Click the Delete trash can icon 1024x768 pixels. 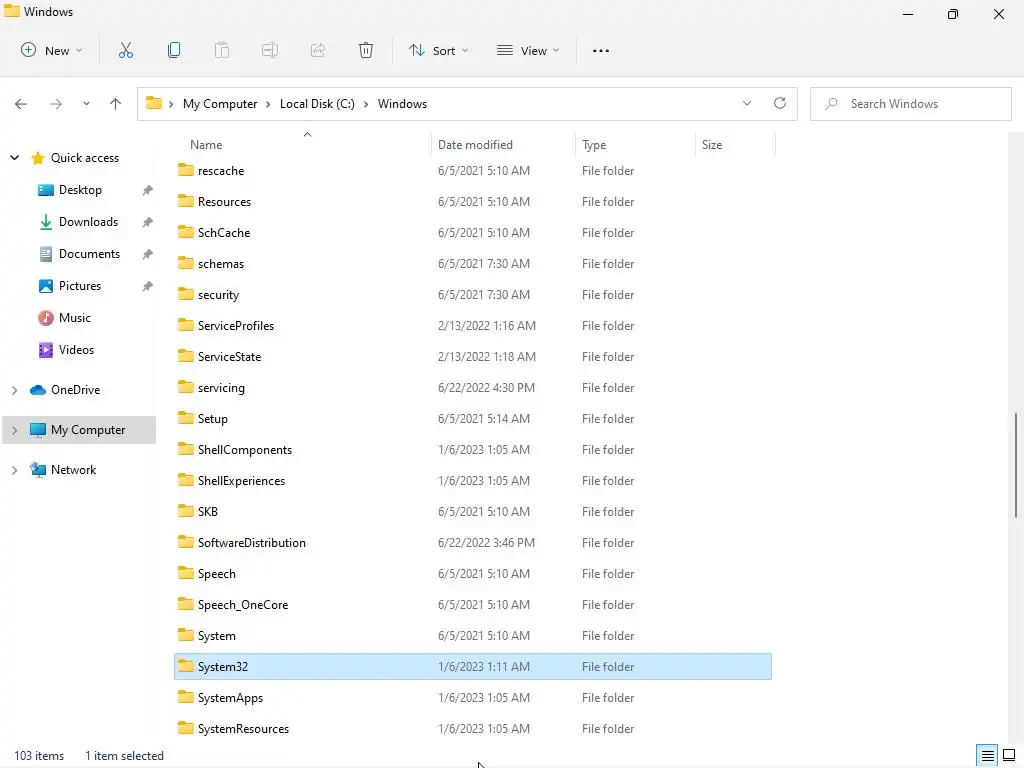366,50
